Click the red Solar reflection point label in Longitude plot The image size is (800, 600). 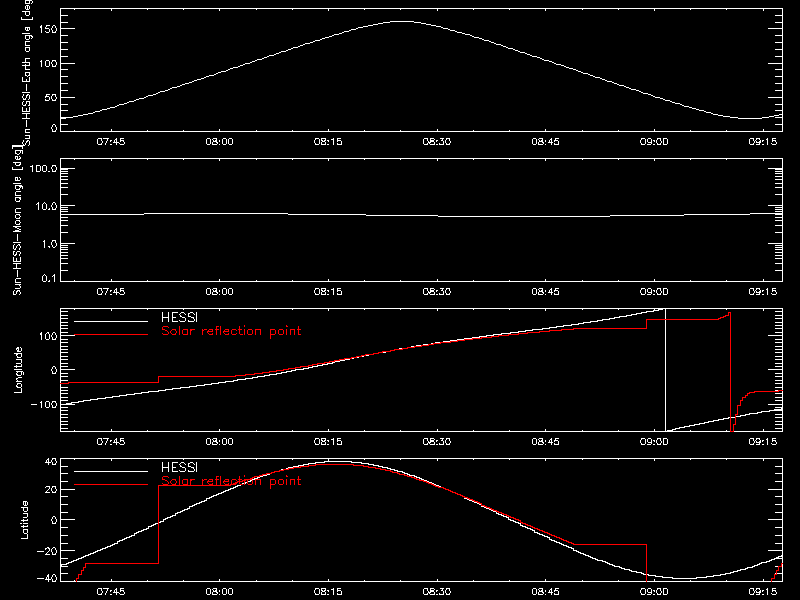point(231,332)
